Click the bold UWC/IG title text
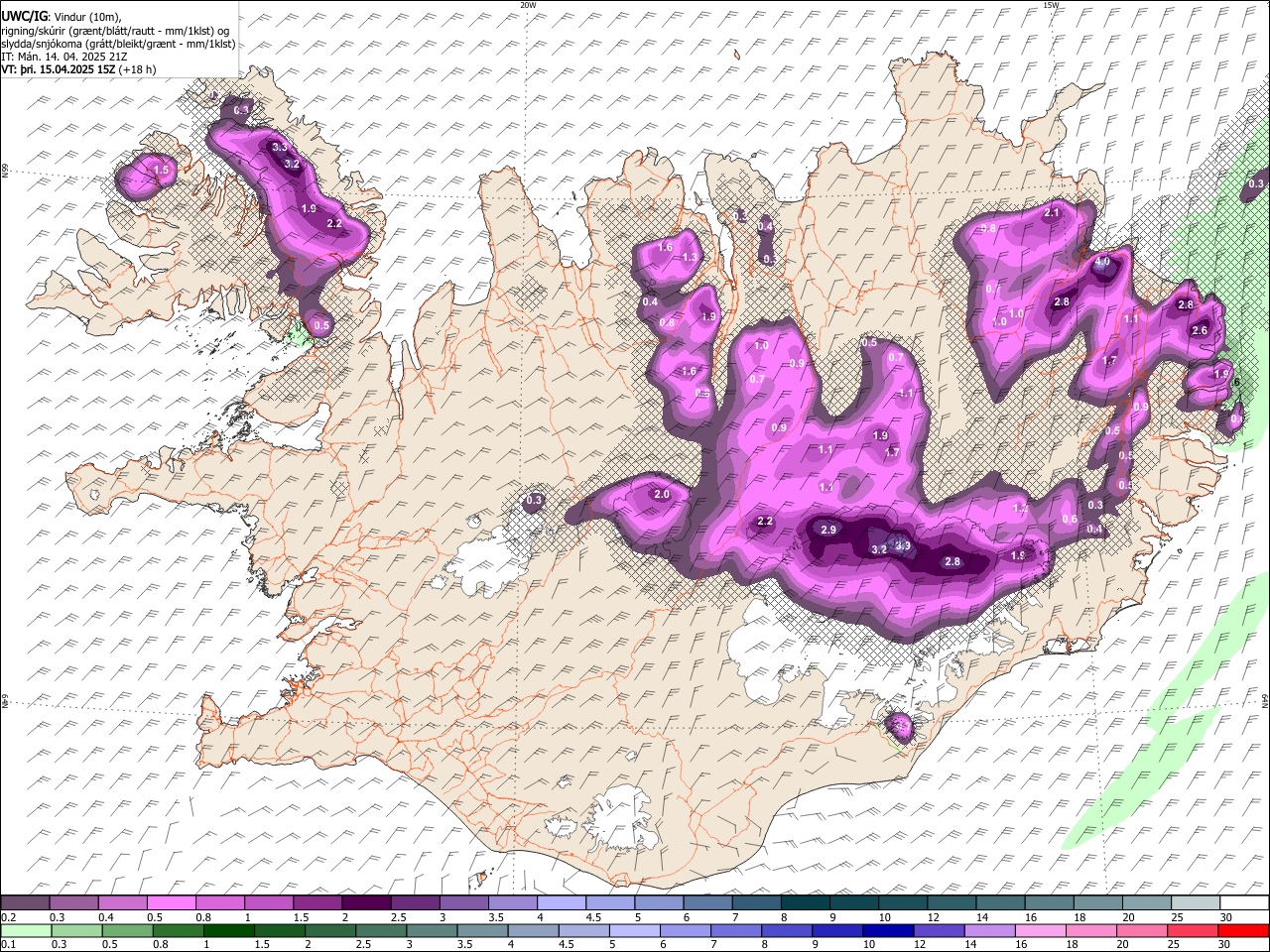 point(24,17)
